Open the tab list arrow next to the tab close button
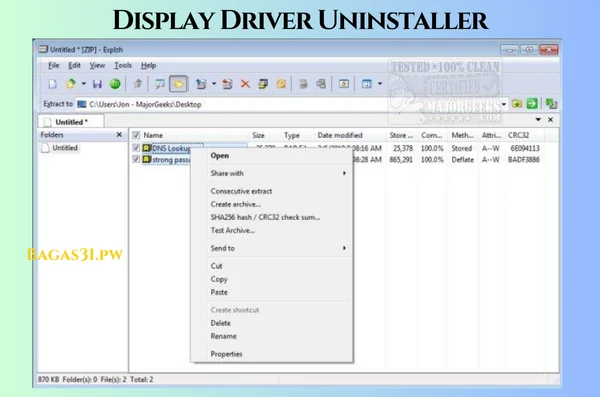The height and width of the screenshot is (397, 600). point(538,120)
